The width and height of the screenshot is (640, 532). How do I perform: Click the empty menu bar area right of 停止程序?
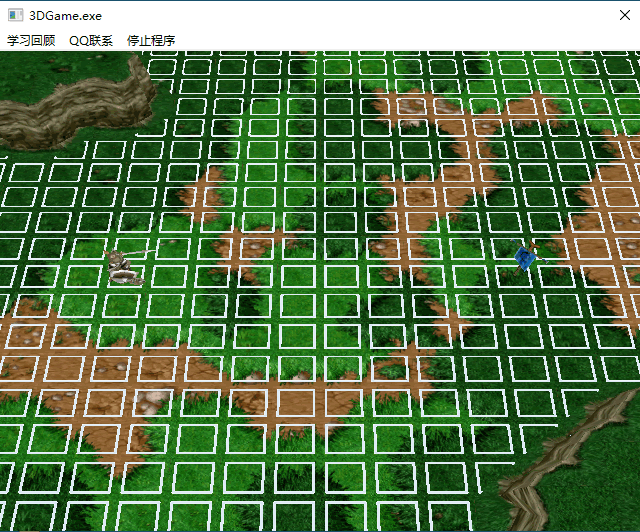[400, 41]
